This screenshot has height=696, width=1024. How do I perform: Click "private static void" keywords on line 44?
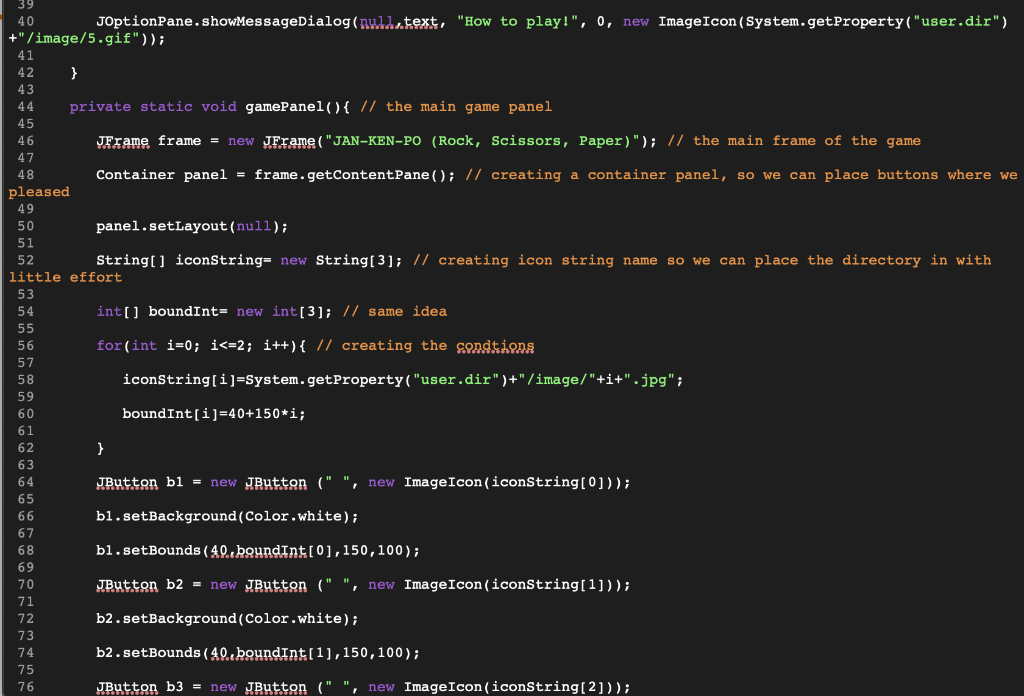click(153, 106)
